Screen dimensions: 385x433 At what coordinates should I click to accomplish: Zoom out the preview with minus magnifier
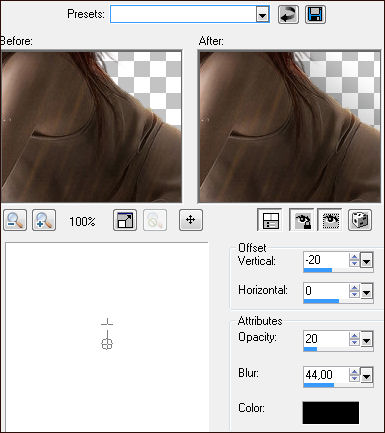[15, 220]
